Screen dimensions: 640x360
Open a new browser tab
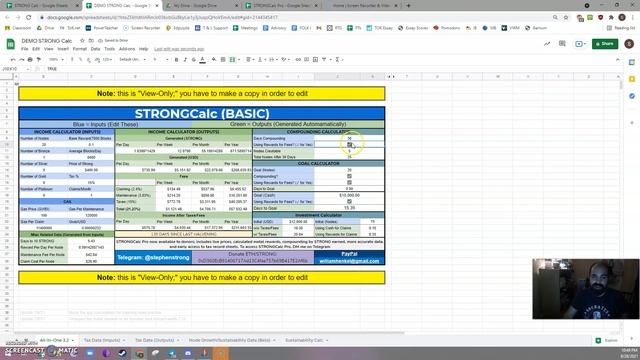408,6
